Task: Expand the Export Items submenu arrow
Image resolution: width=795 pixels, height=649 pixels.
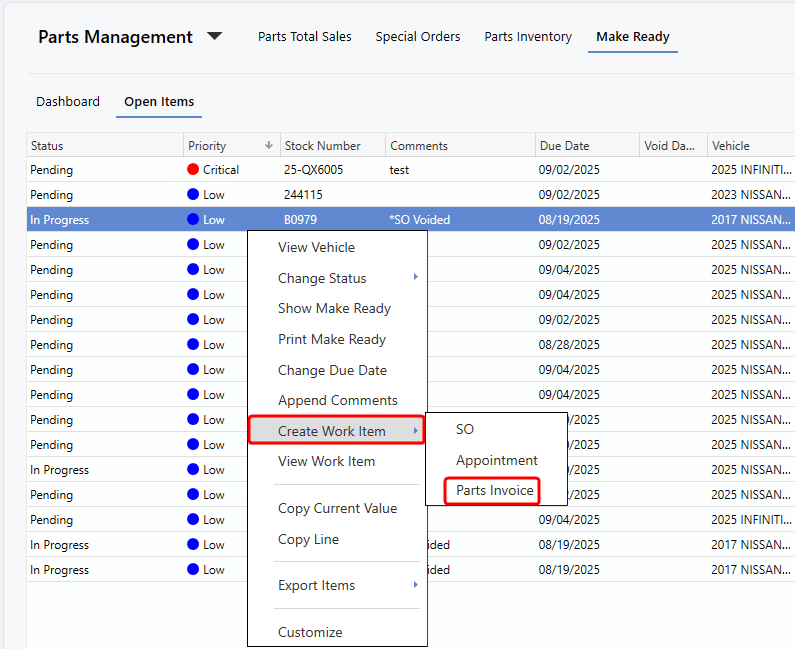Action: tap(415, 585)
